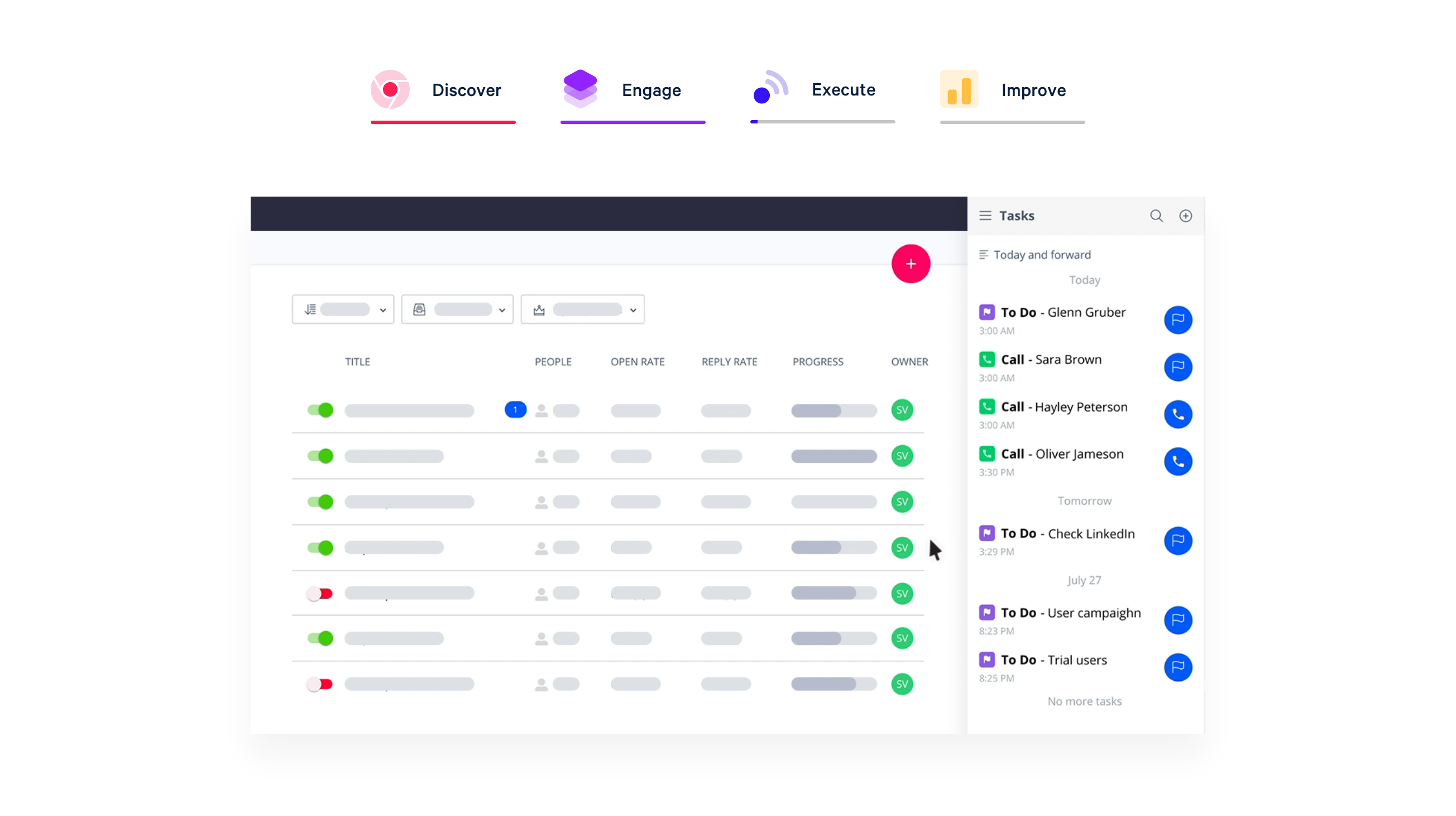Viewport: 1456px width, 816px height.
Task: Toggle the second campaign row switch
Action: click(x=320, y=456)
